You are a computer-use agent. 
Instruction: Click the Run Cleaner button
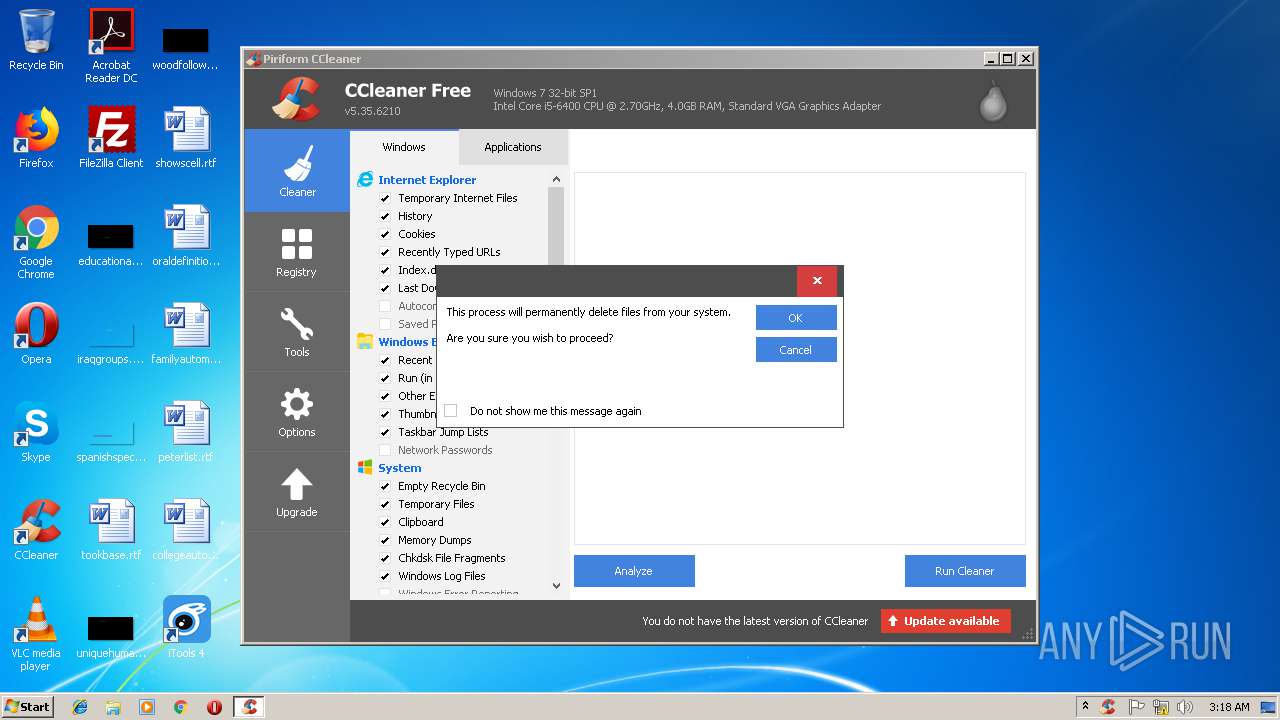[965, 571]
